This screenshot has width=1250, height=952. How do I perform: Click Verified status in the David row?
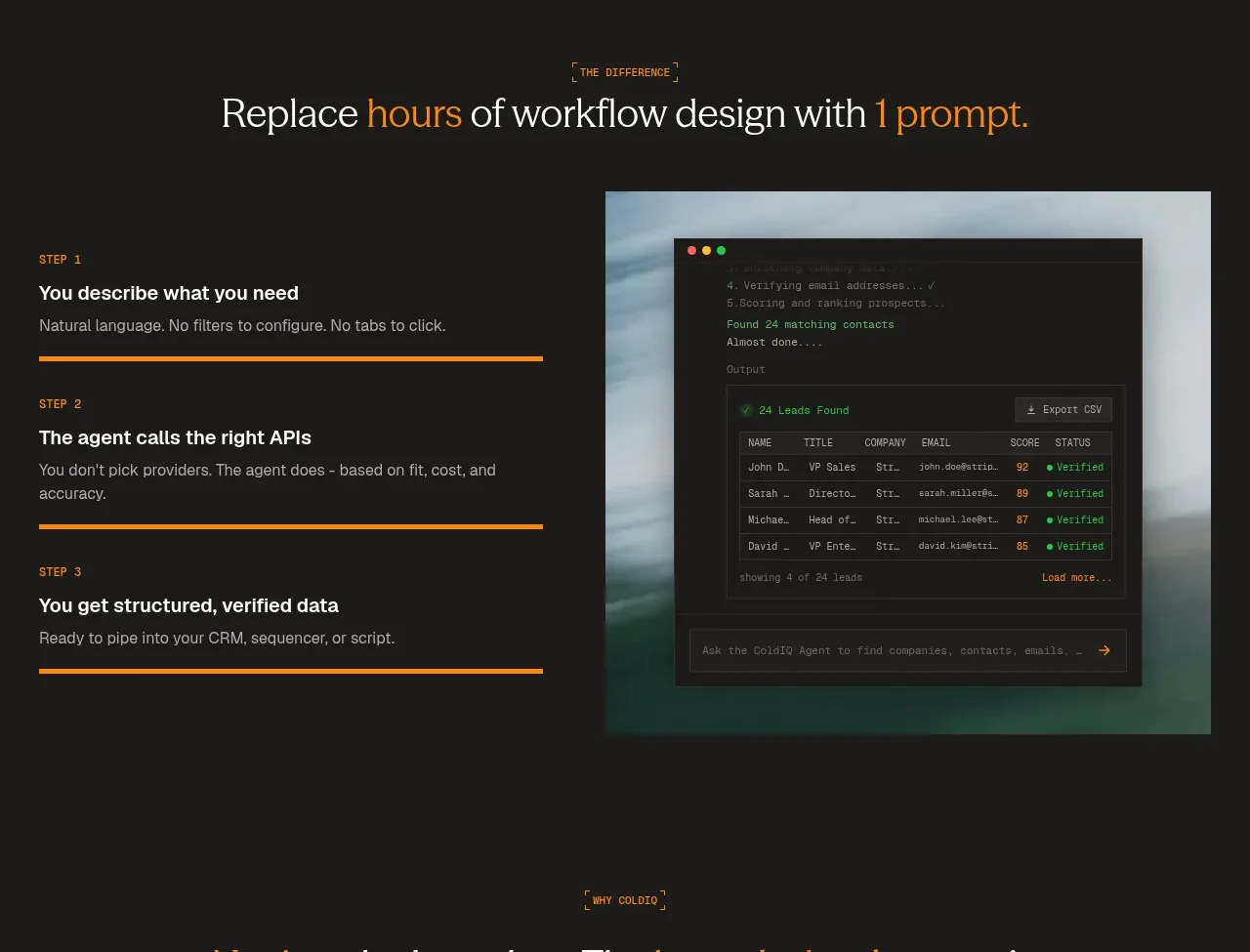(1075, 547)
